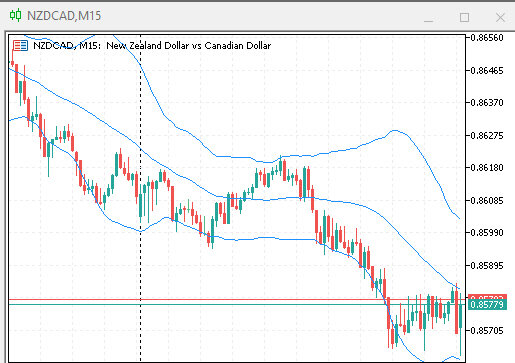Close the NZDCAD,M15 chart window

tap(500, 17)
